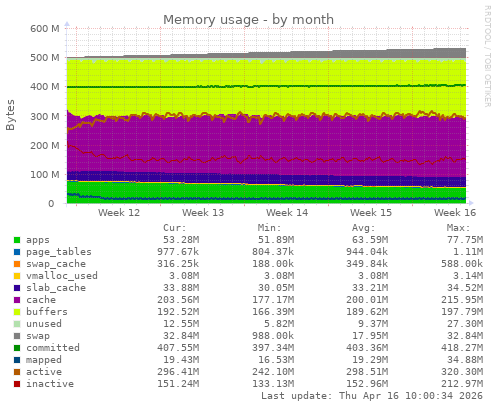Click the navy mapped legend swatch

point(17,360)
